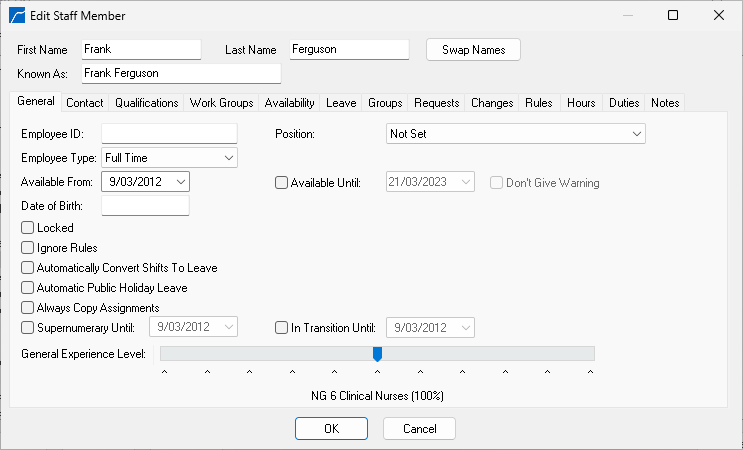Screen dimensions: 743x450
Task: Switch to the Qualifications tab
Action: coord(146,103)
